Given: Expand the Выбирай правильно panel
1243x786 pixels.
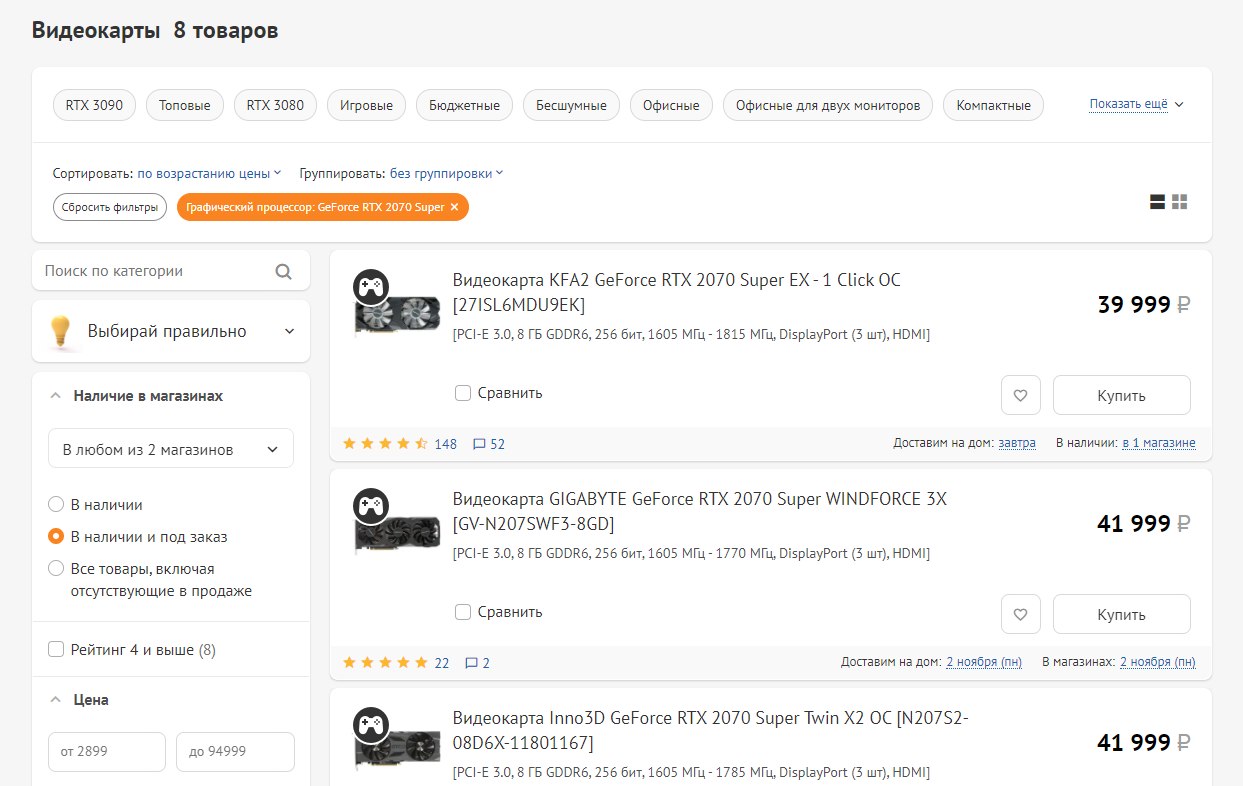Looking at the screenshot, I should (x=171, y=331).
